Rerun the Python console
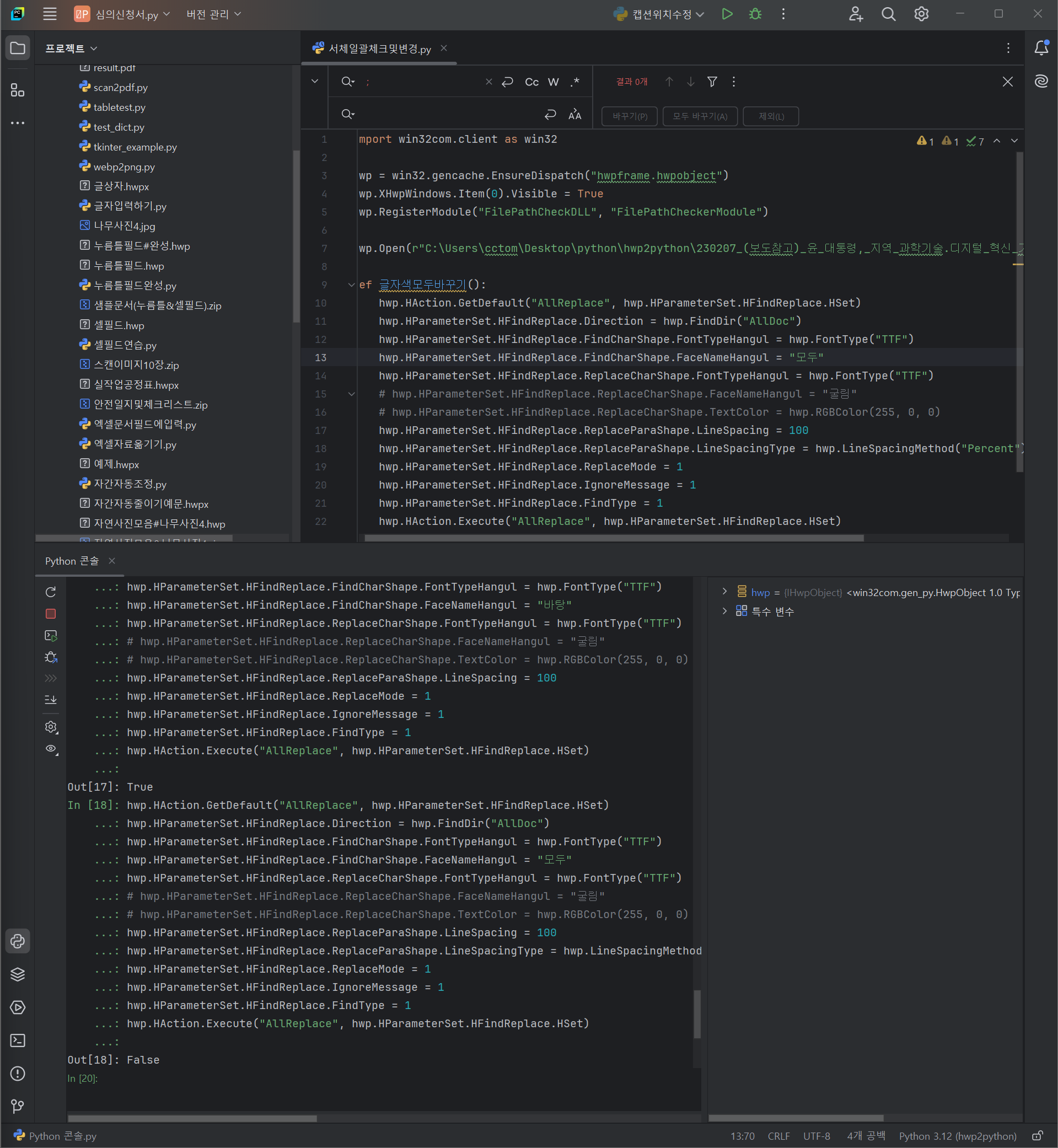This screenshot has height=1148, width=1058. 51,592
